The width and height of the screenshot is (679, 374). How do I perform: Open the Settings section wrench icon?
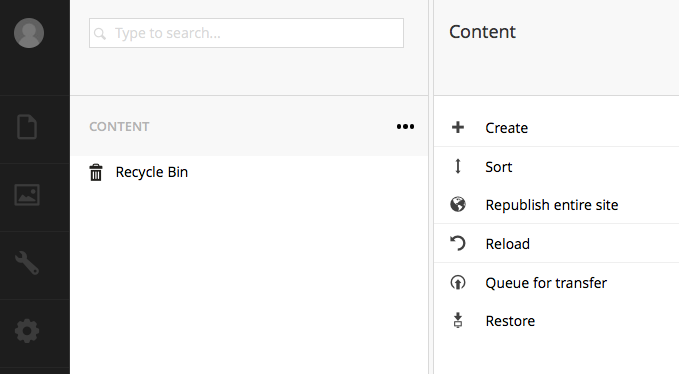click(x=27, y=263)
